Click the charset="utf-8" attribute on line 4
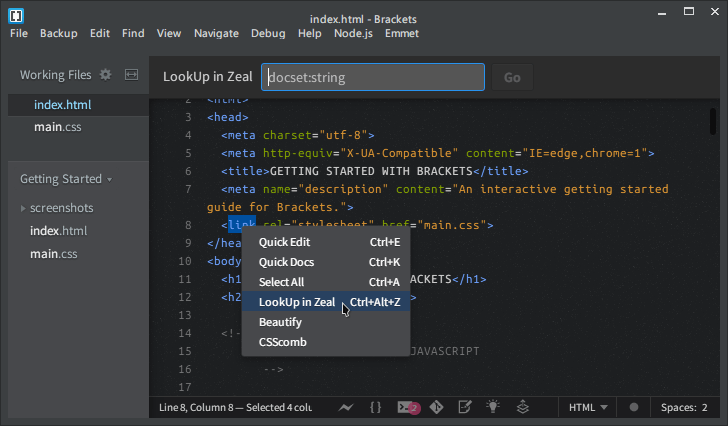Image resolution: width=728 pixels, height=426 pixels. tap(315, 135)
